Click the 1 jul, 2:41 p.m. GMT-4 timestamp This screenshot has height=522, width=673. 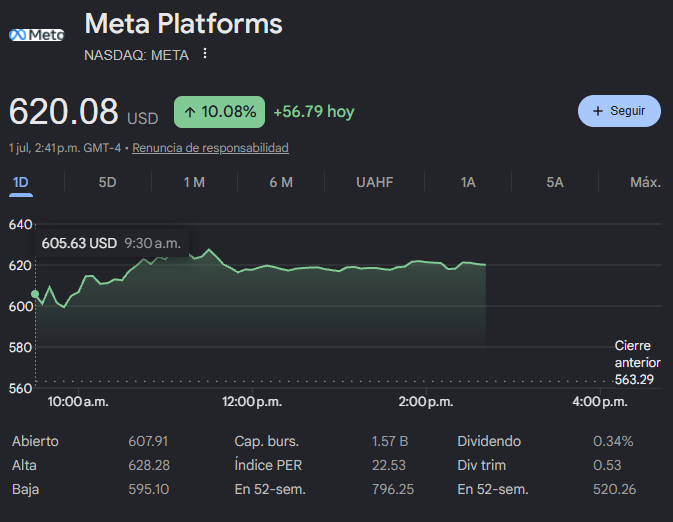pos(65,148)
